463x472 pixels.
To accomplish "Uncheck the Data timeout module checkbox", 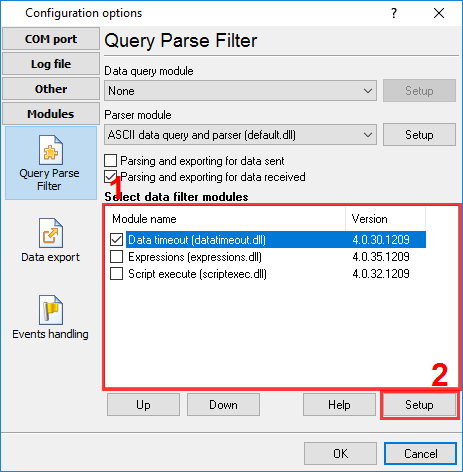I will tap(116, 240).
